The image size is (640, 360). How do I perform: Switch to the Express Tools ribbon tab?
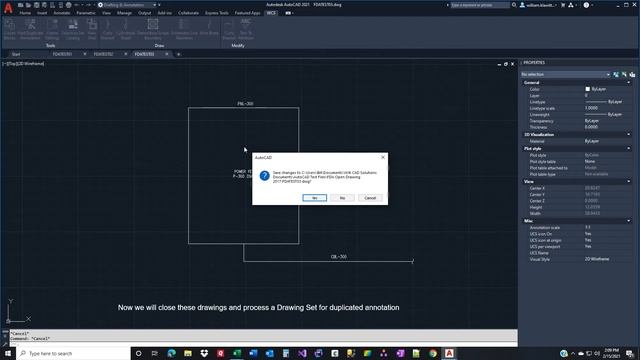click(x=217, y=13)
